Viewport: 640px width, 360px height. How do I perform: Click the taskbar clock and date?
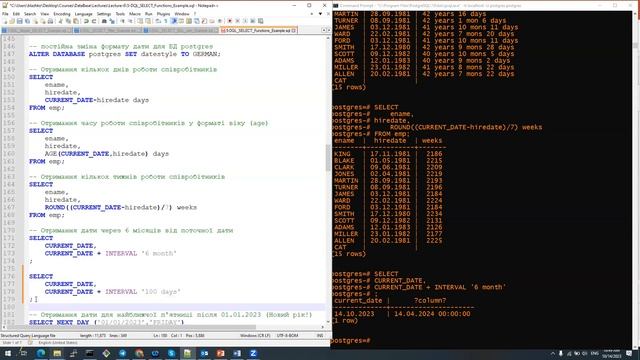click(611, 353)
